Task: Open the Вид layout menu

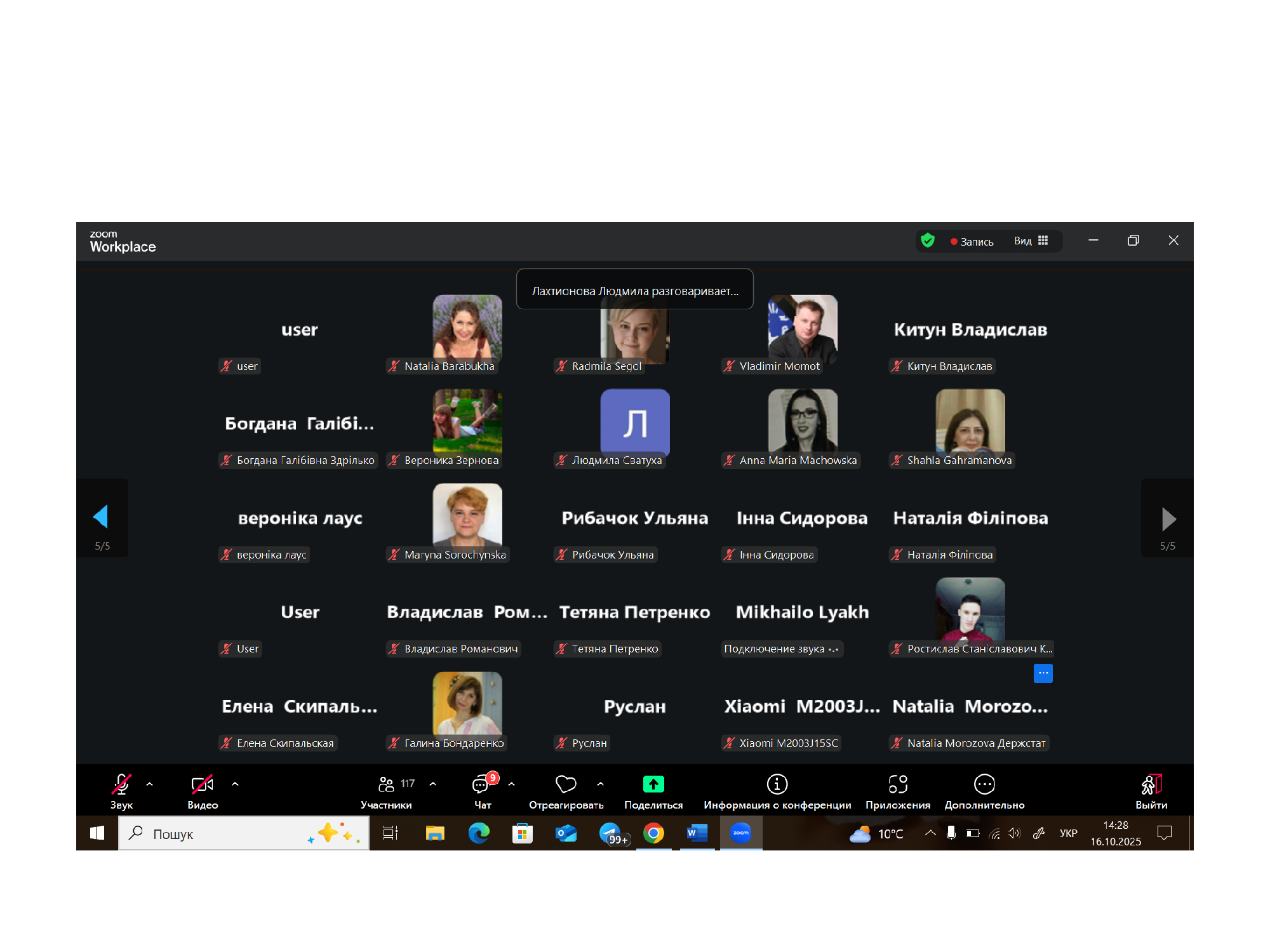Action: [1030, 241]
